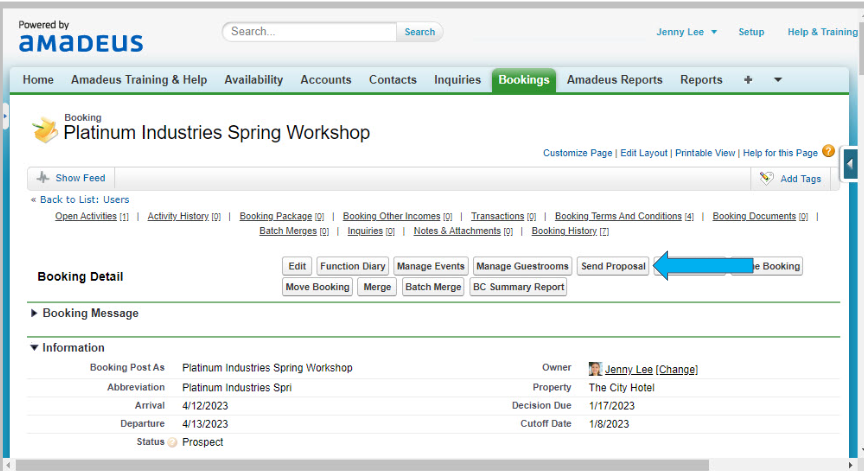Click the plus icon to add tabs
Viewport: 864px width, 471px height.
(748, 80)
